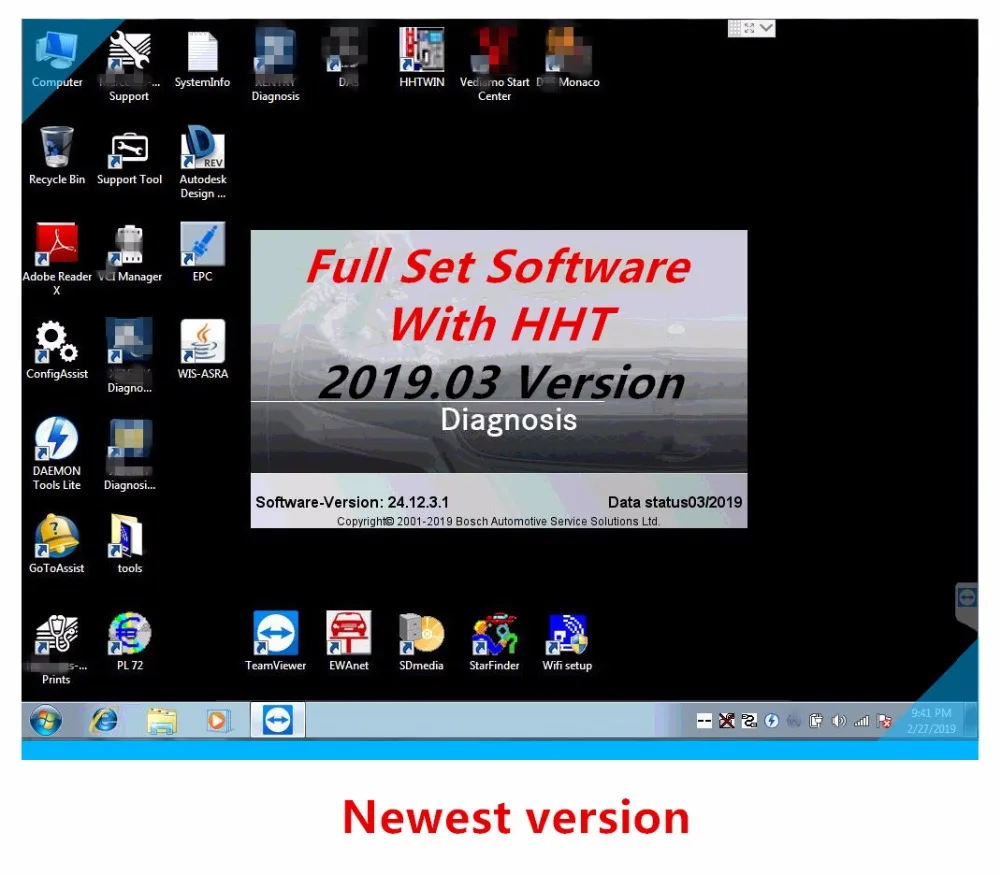
Task: Open the clock showing 9:41 PM
Action: (931, 721)
